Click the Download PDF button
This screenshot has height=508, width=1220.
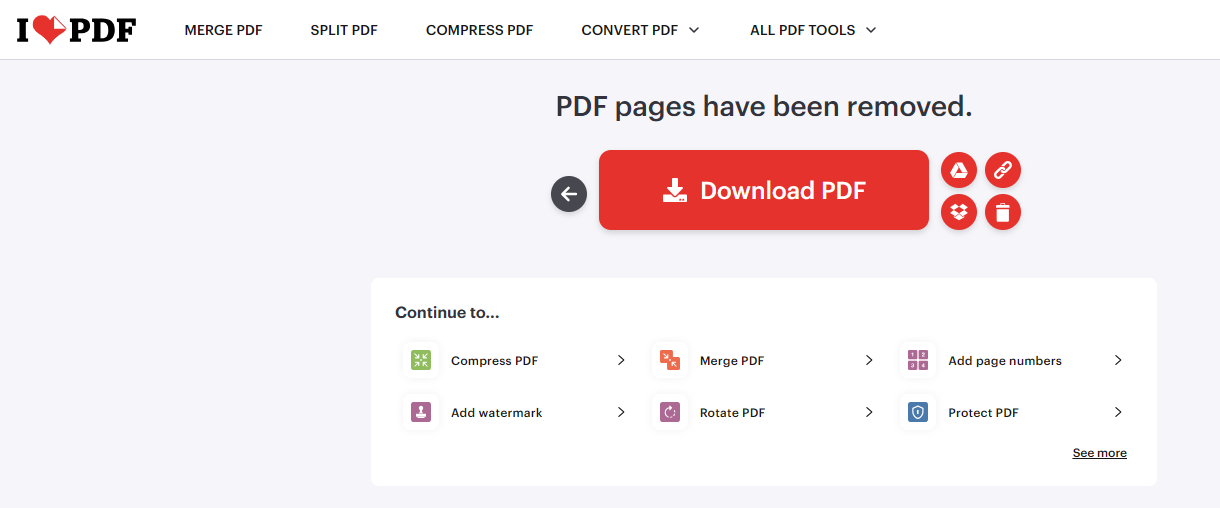764,190
